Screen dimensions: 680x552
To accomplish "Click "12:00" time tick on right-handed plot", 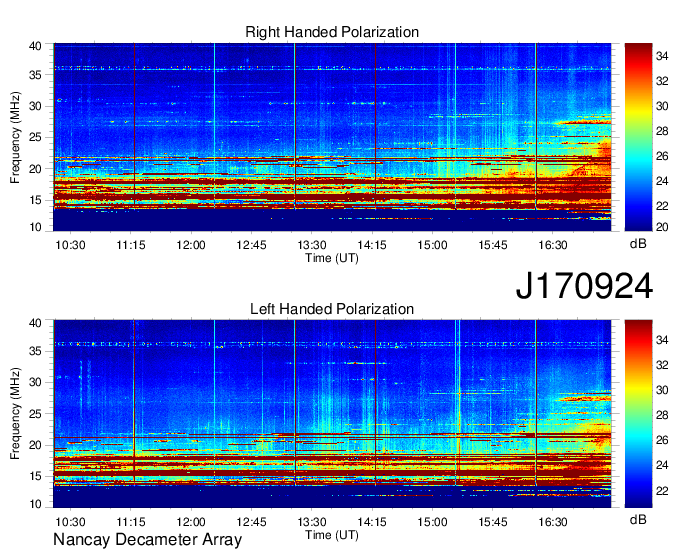I will (x=191, y=245).
